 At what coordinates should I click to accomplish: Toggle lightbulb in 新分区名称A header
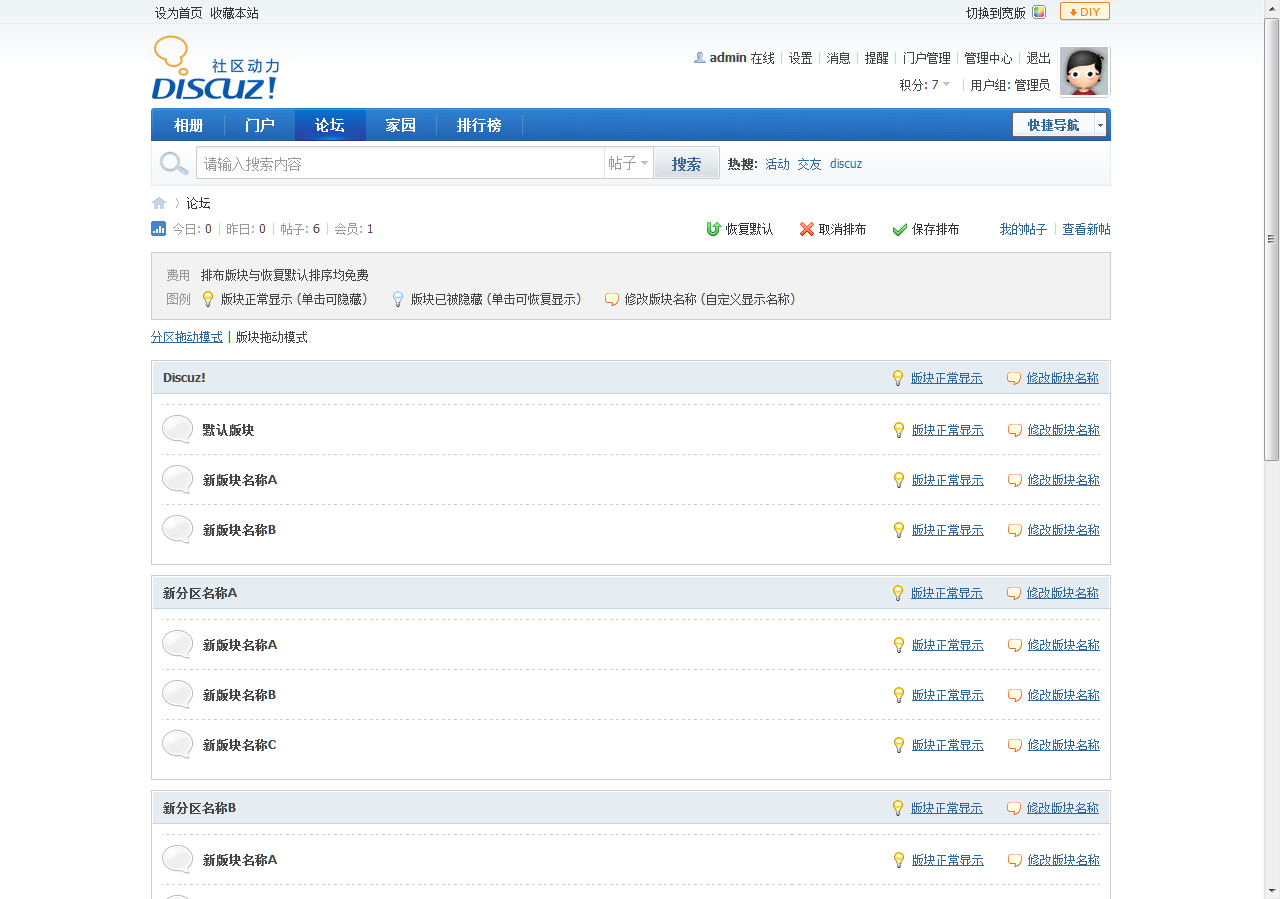coord(898,593)
